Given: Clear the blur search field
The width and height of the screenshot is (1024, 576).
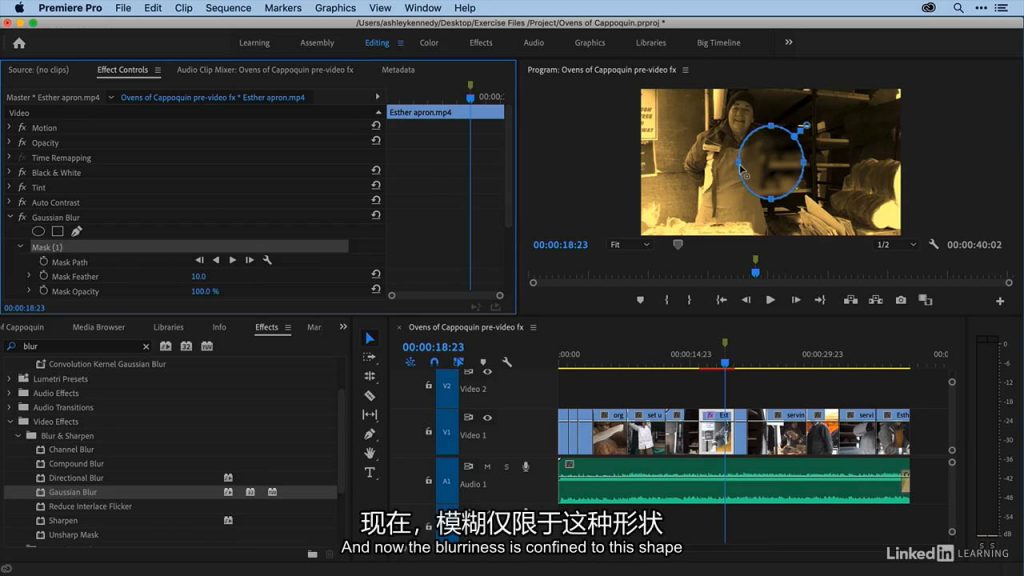Looking at the screenshot, I should coord(146,347).
